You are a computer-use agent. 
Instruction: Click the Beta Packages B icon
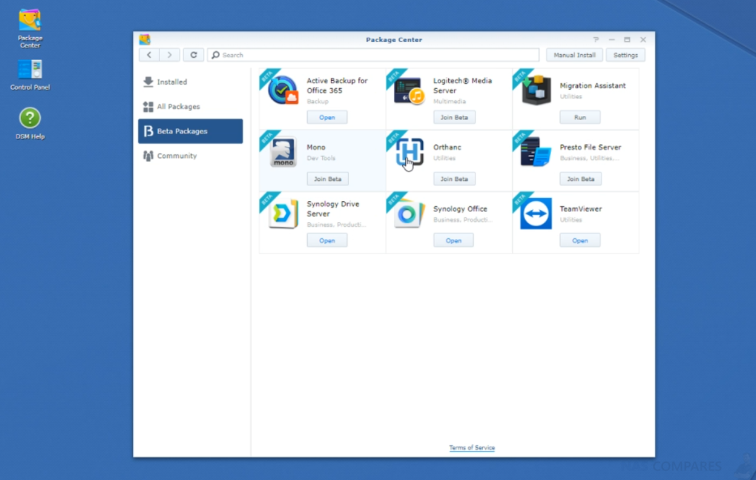tap(148, 131)
